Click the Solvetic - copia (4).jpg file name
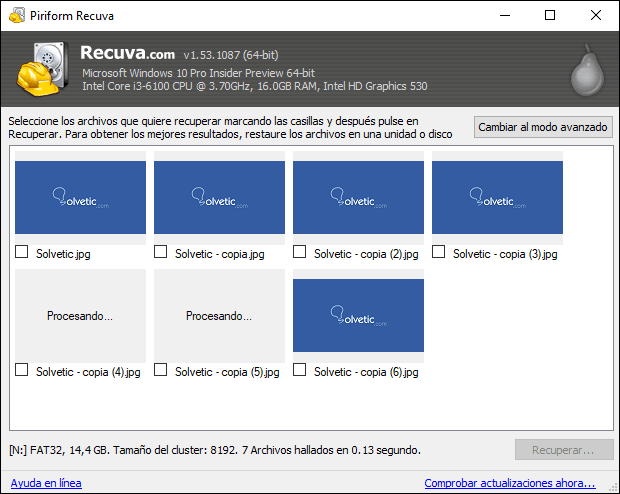This screenshot has height=494, width=620. (x=88, y=372)
